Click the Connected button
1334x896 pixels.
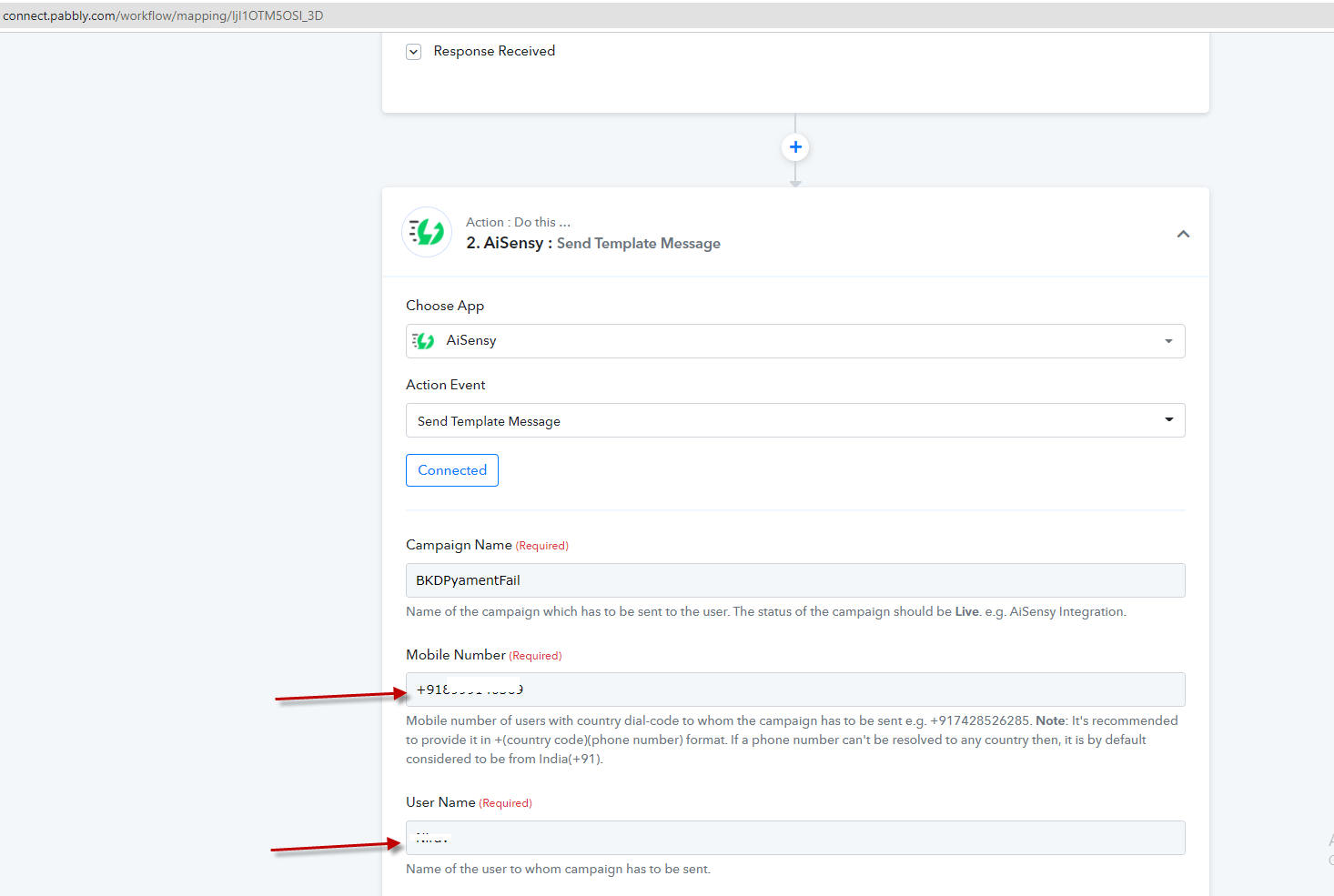pyautogui.click(x=452, y=470)
